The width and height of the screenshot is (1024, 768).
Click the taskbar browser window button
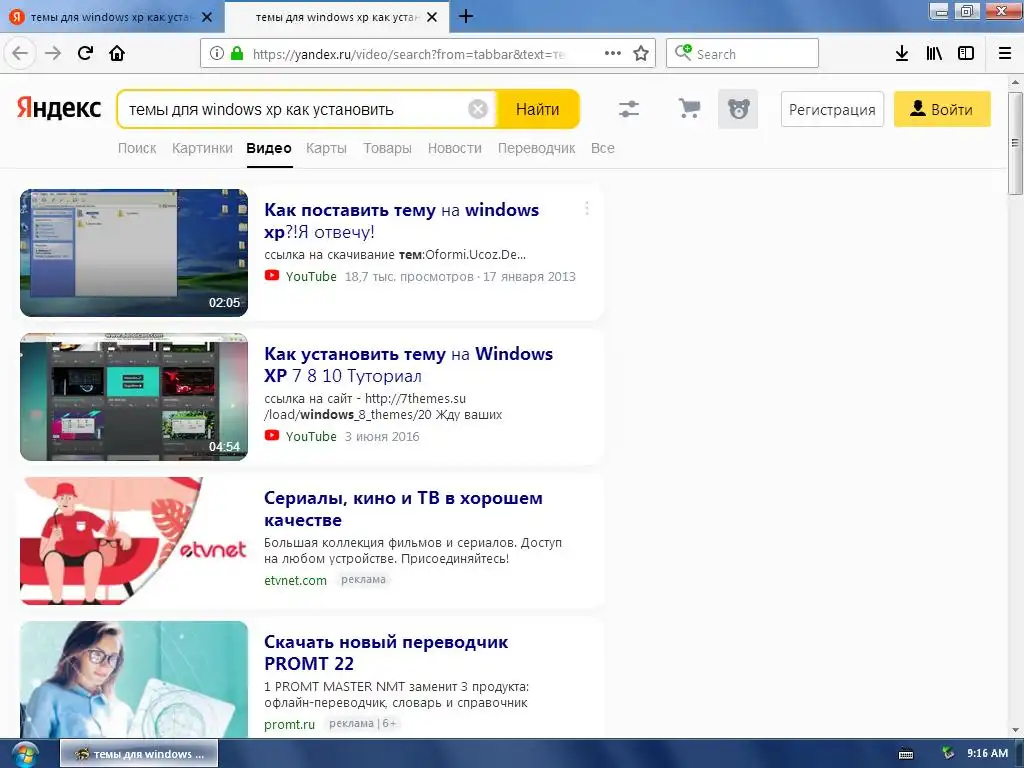[139, 754]
